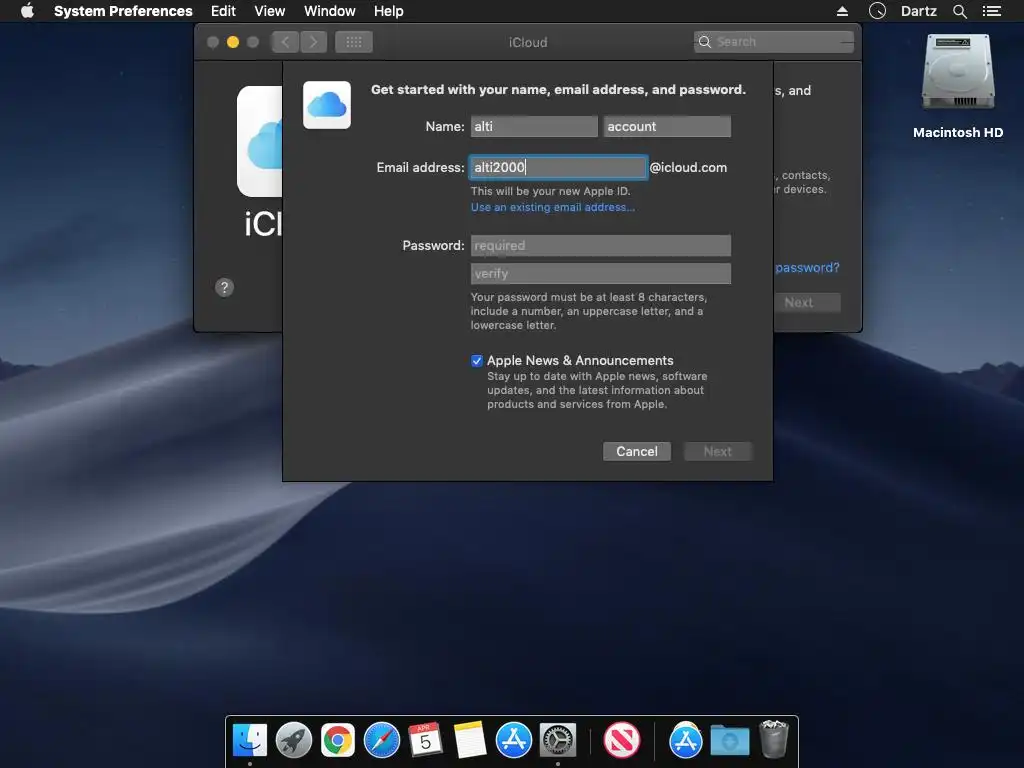Image resolution: width=1024 pixels, height=768 pixels.
Task: Open the Downloads folder in the Dock
Action: [729, 741]
